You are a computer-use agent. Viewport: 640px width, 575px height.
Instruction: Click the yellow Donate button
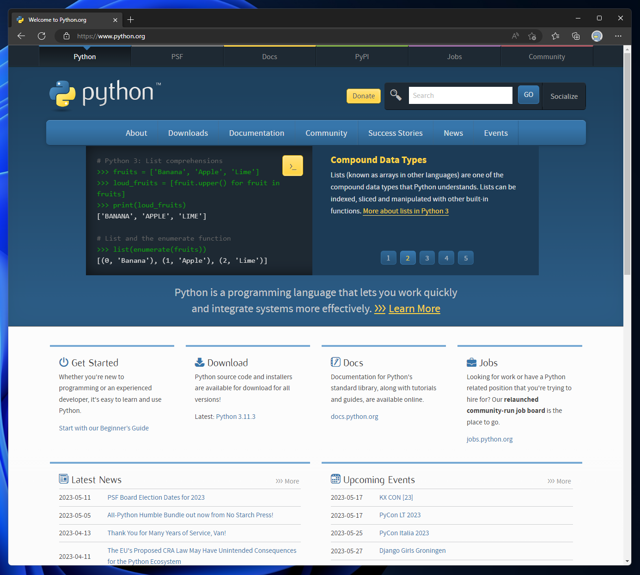point(363,96)
